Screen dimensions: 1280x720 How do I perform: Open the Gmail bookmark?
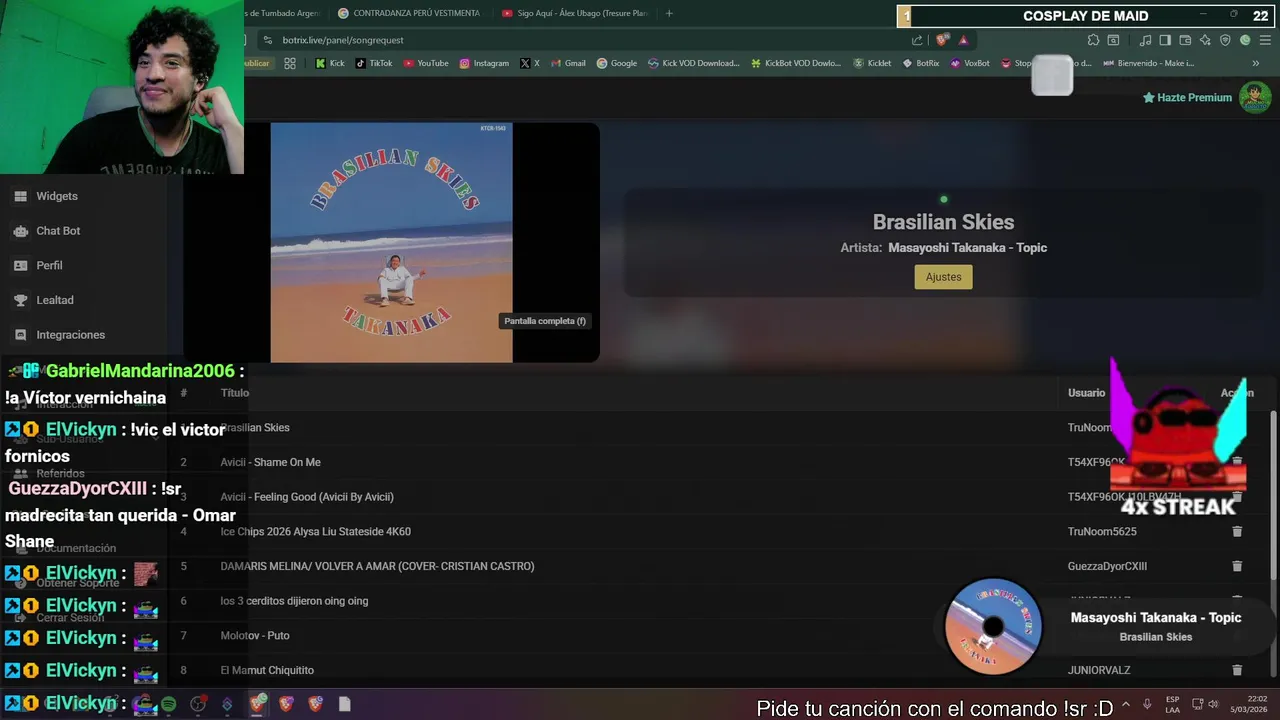coord(568,63)
